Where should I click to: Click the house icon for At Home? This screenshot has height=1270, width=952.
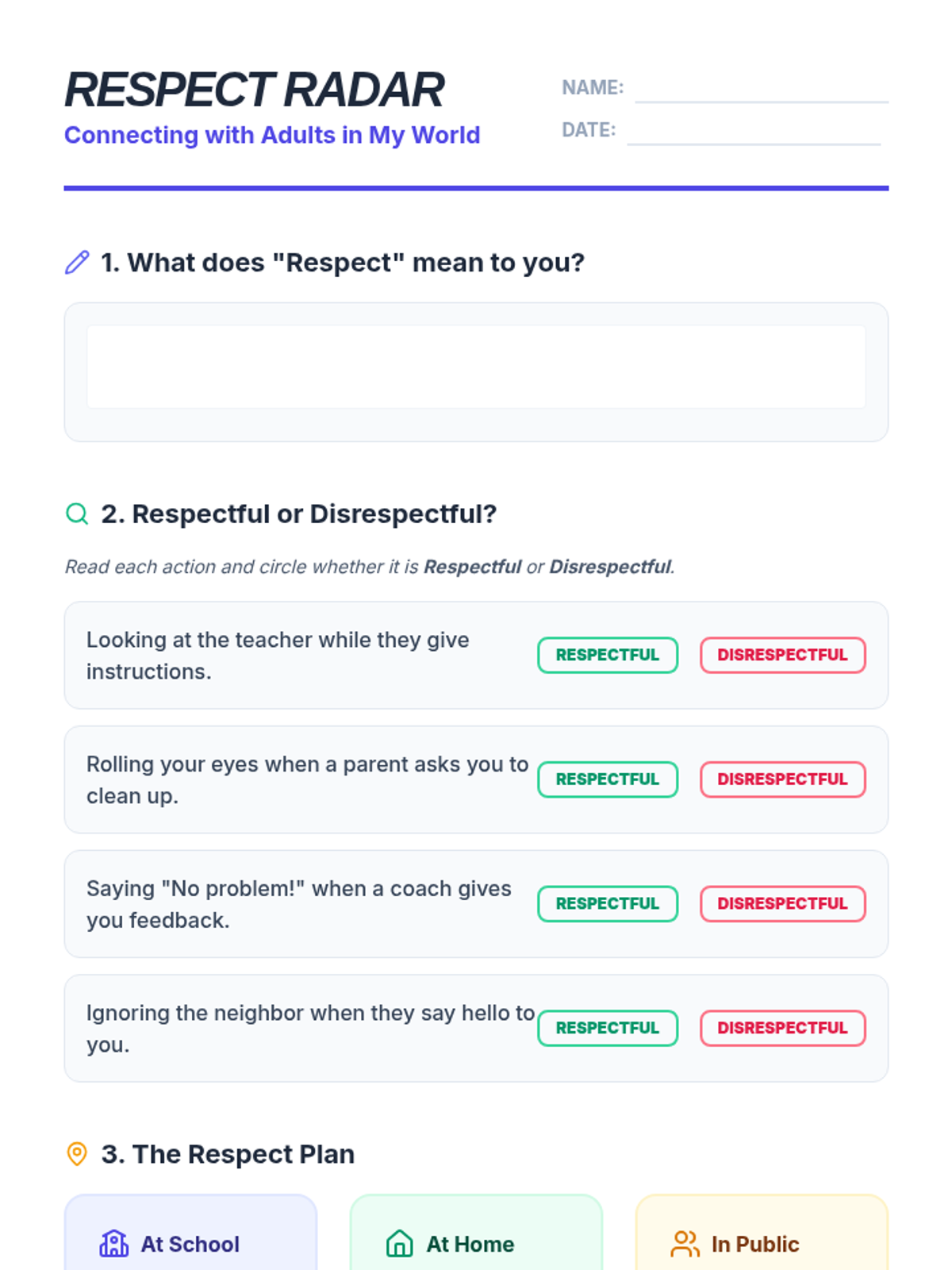[x=399, y=1243]
